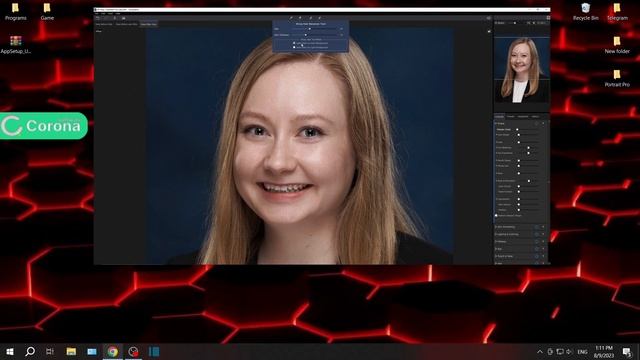Image resolution: width=640 pixels, height=360 pixels.
Task: Tick the upper checkbox in hair tool popup
Action: [x=294, y=43]
